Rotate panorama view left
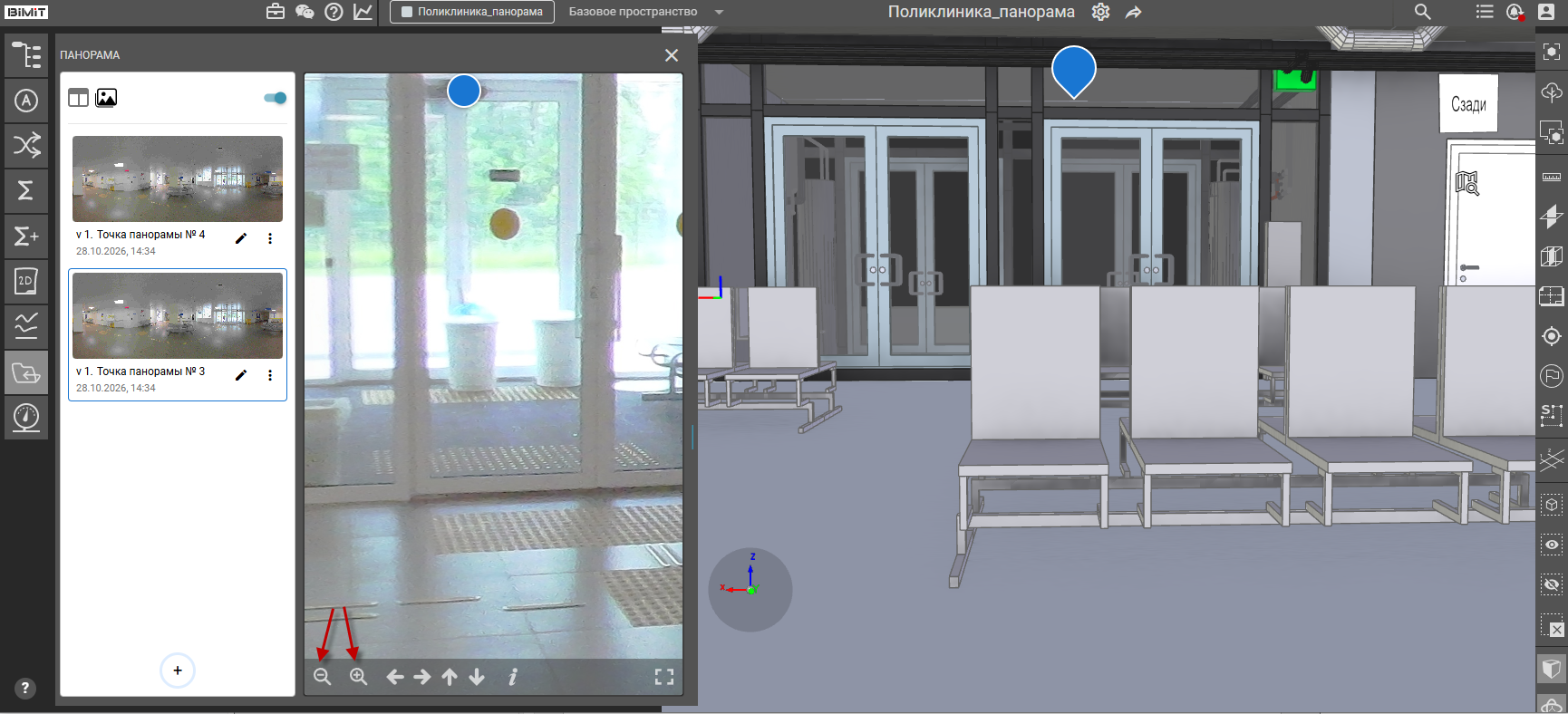Viewport: 1568px width, 714px height. (395, 677)
